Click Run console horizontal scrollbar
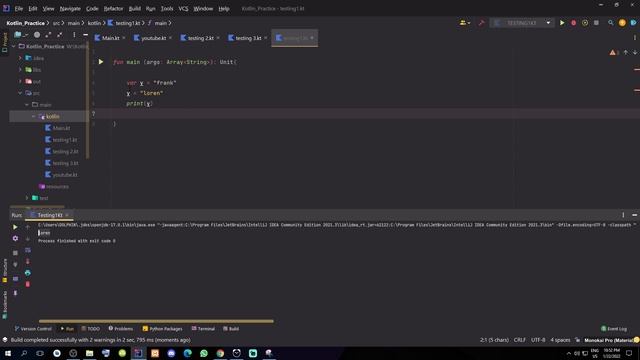 pyautogui.click(x=156, y=321)
